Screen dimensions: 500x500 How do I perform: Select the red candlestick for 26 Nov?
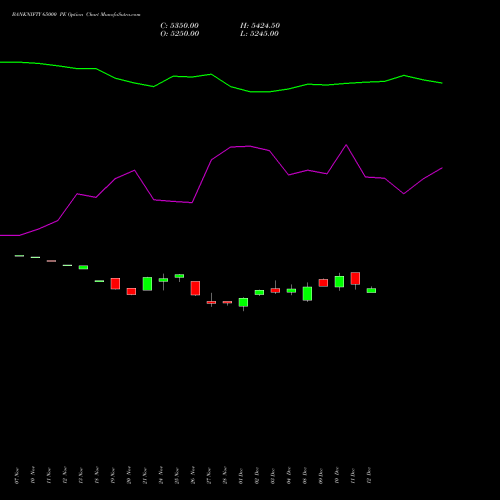click(195, 288)
